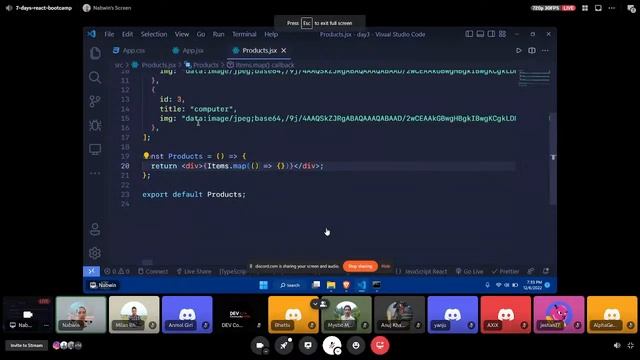Screen dimensions: 640x360
Task: Split the editor to the right
Action: 532,51
